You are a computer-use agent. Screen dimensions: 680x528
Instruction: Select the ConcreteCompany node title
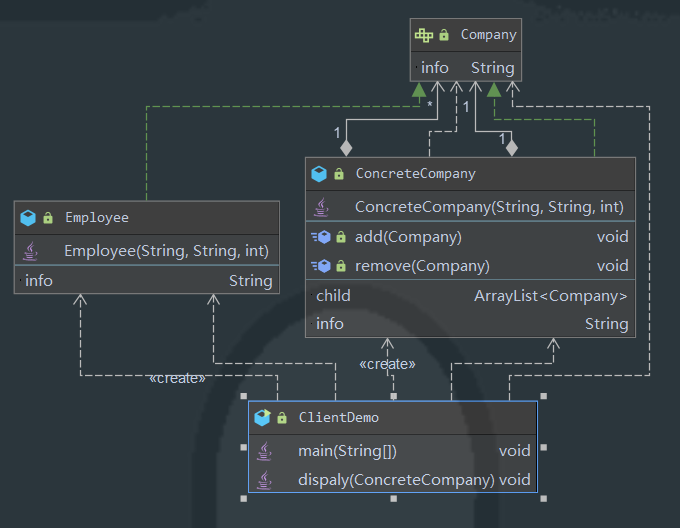point(415,174)
